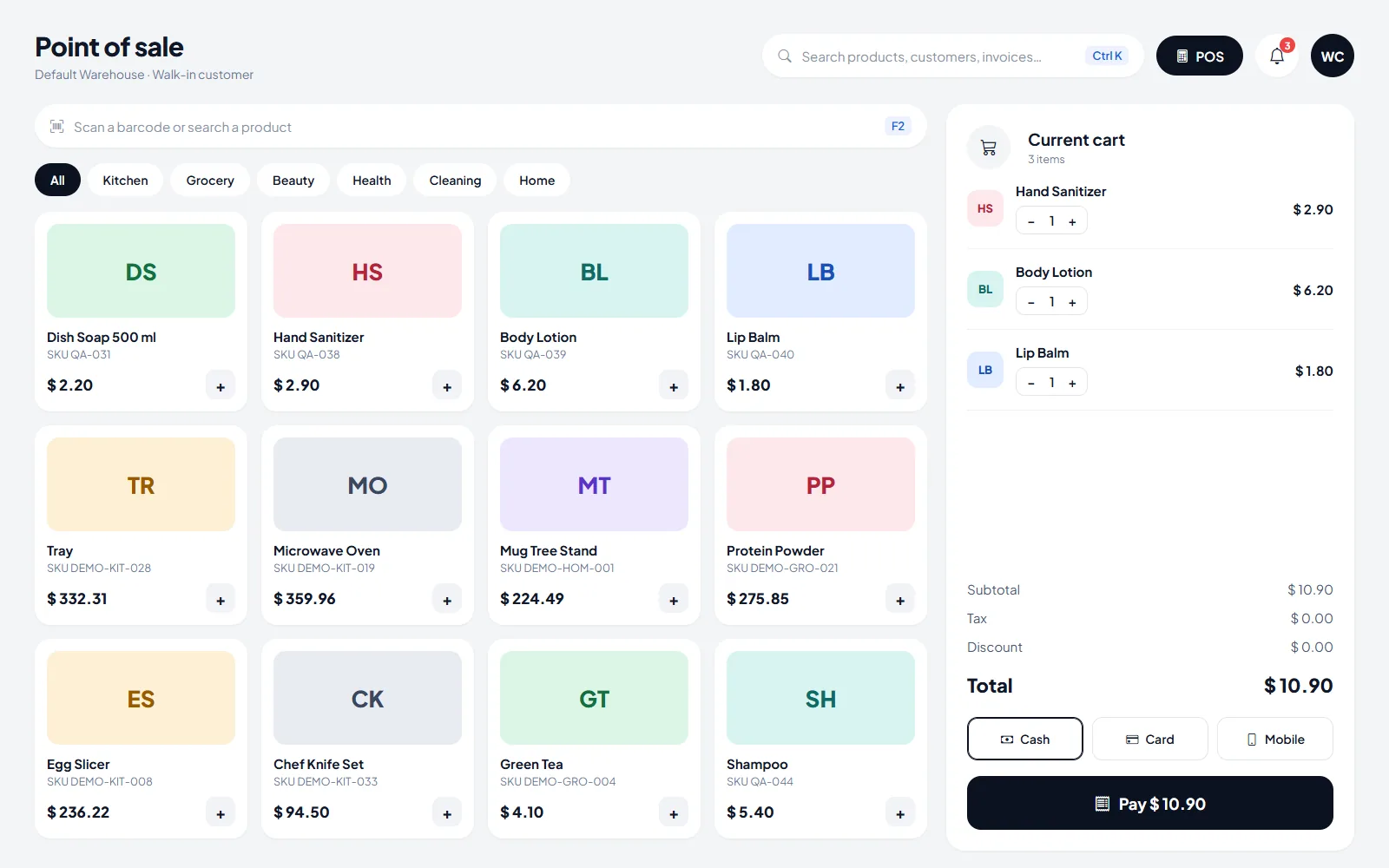The width and height of the screenshot is (1389, 868).
Task: Select the ES Egg Slicer thumbnail
Action: (x=141, y=698)
